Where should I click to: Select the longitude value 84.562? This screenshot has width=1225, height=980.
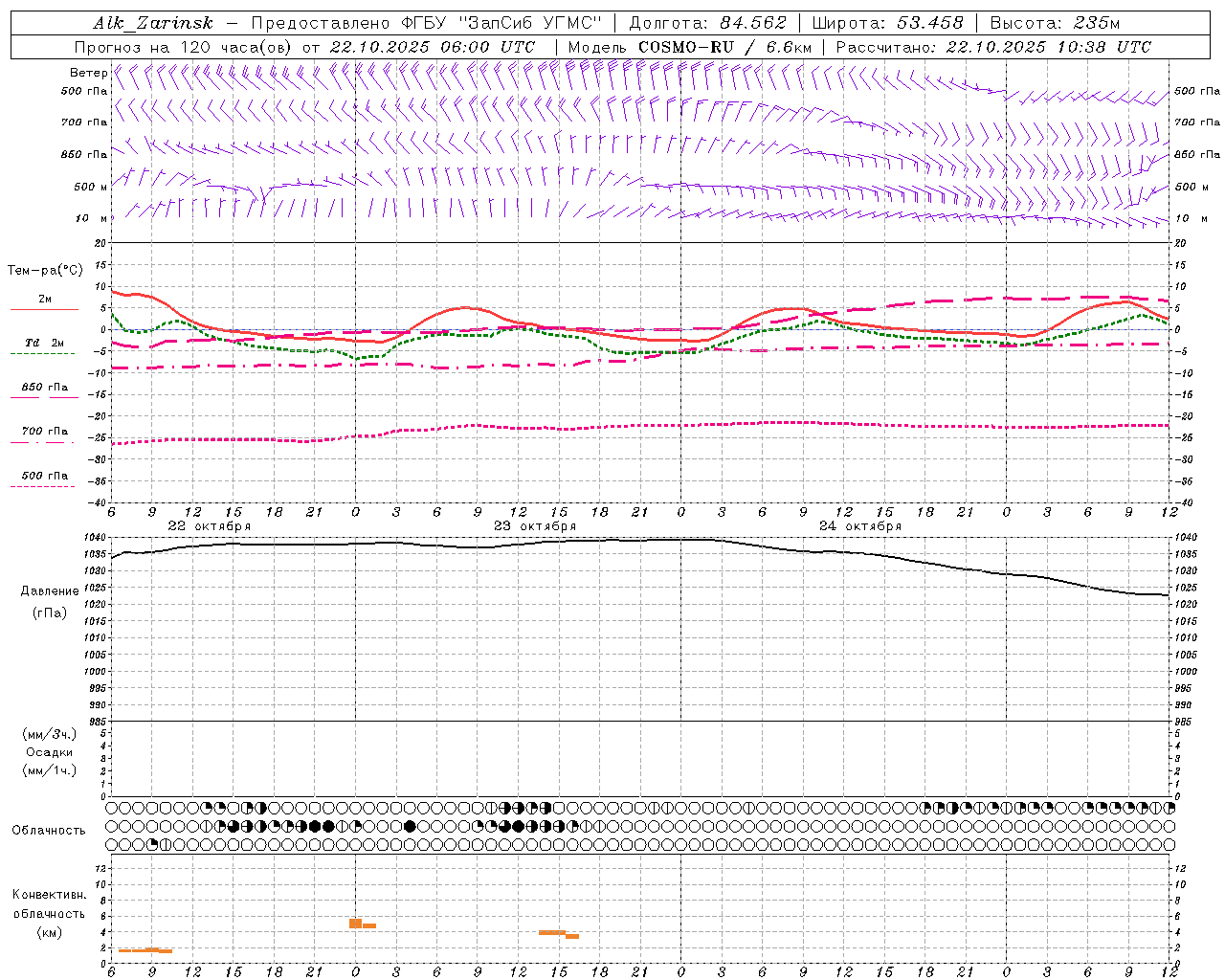point(753,23)
